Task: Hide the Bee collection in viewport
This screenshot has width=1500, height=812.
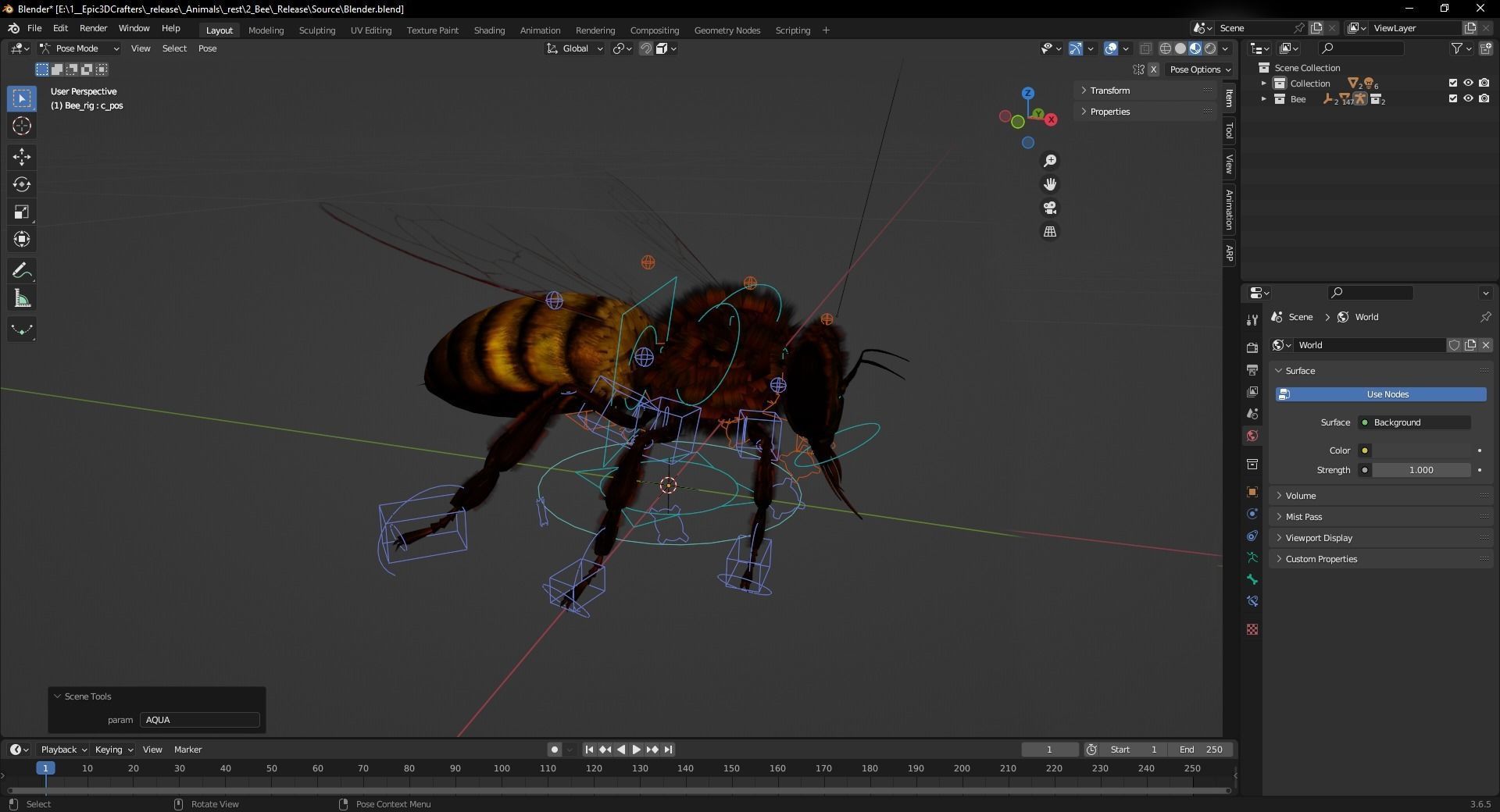Action: [1468, 98]
